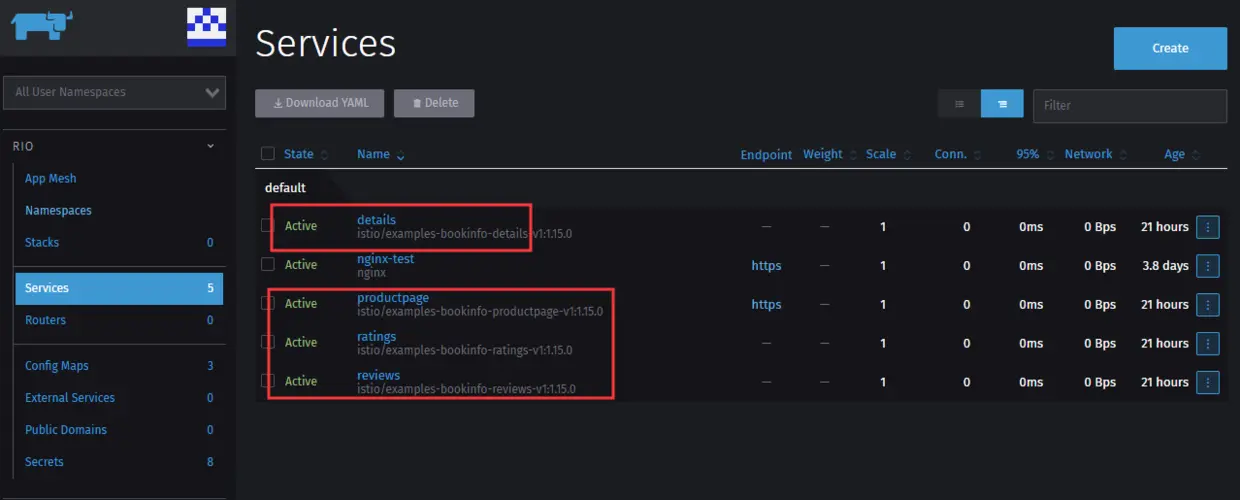Open the All User Namespaces dropdown
This screenshot has width=1240, height=500.
coord(115,92)
